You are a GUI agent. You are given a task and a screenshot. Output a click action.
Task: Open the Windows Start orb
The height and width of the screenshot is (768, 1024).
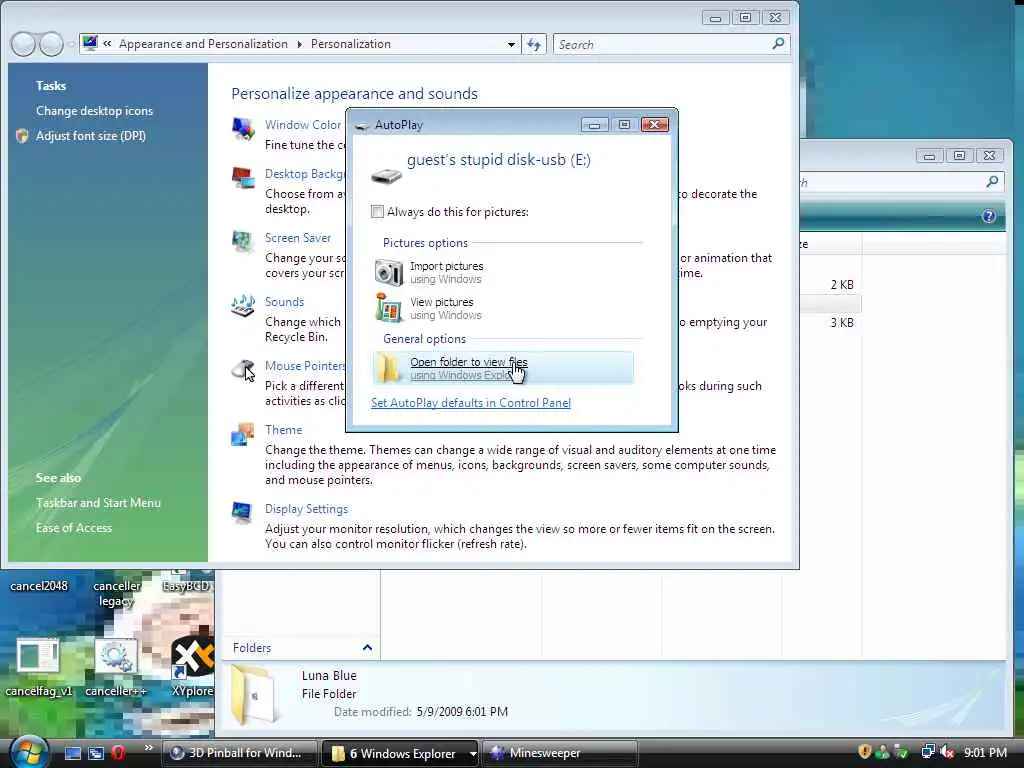[x=27, y=752]
